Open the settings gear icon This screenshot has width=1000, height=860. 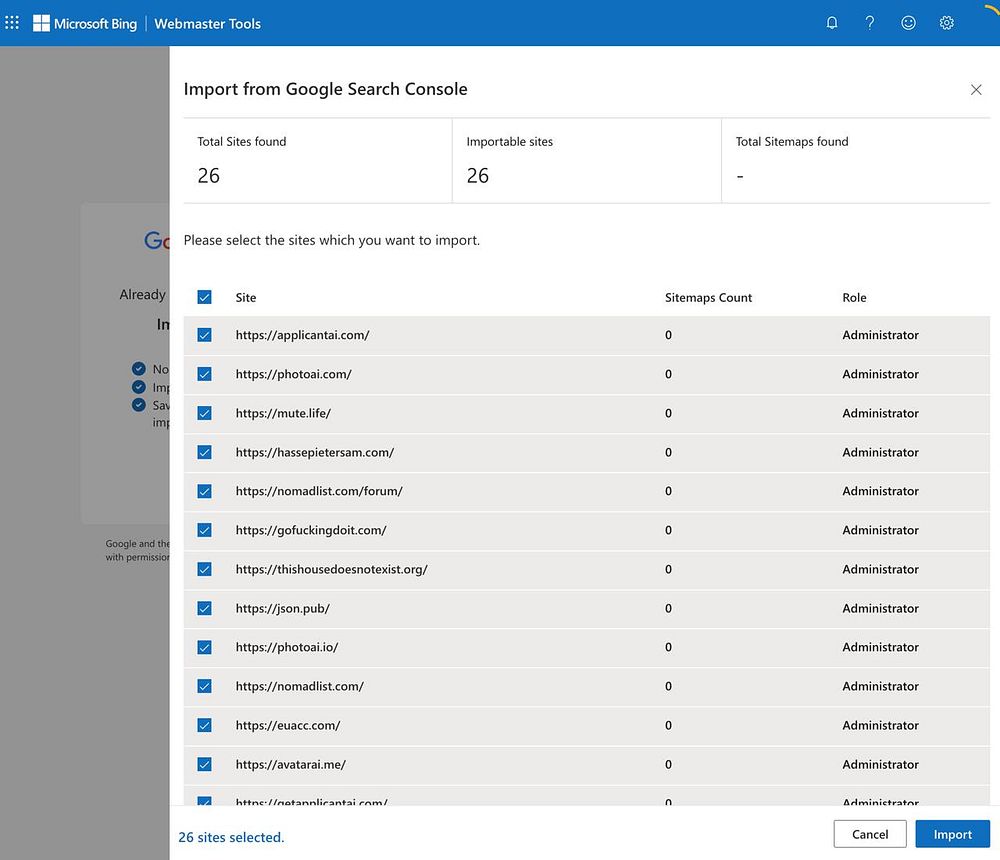click(946, 23)
